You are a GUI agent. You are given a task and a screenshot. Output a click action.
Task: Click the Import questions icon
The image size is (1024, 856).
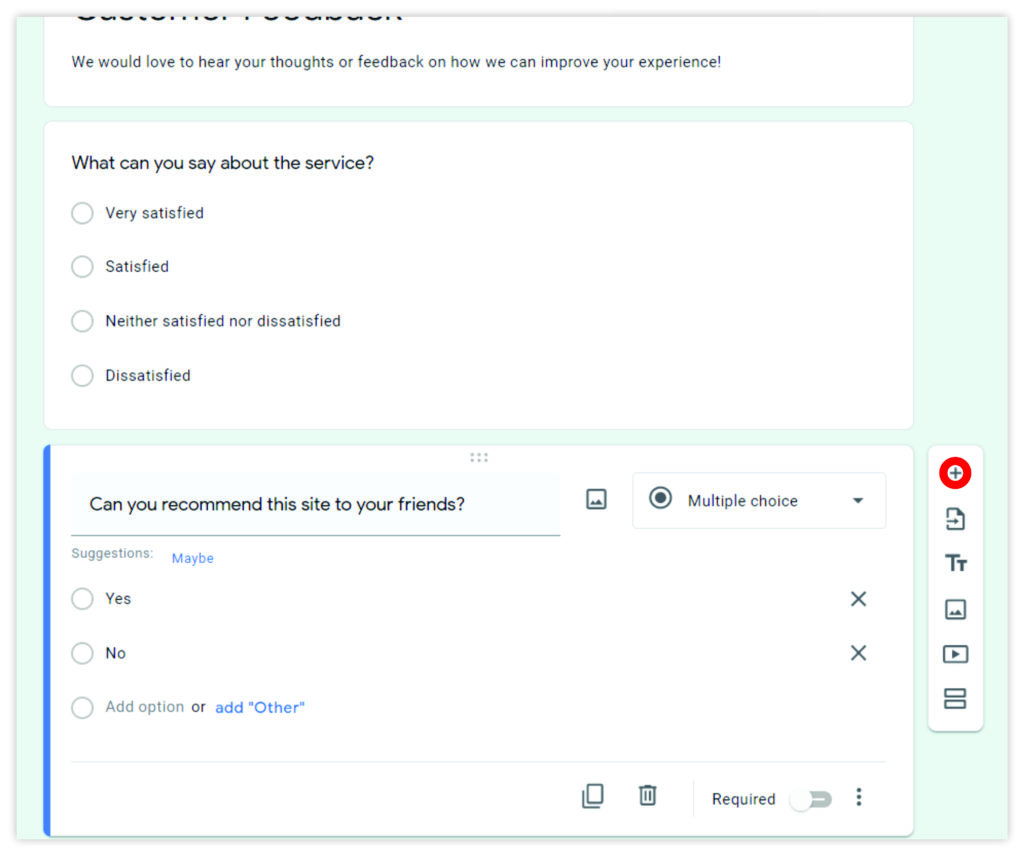tap(954, 519)
